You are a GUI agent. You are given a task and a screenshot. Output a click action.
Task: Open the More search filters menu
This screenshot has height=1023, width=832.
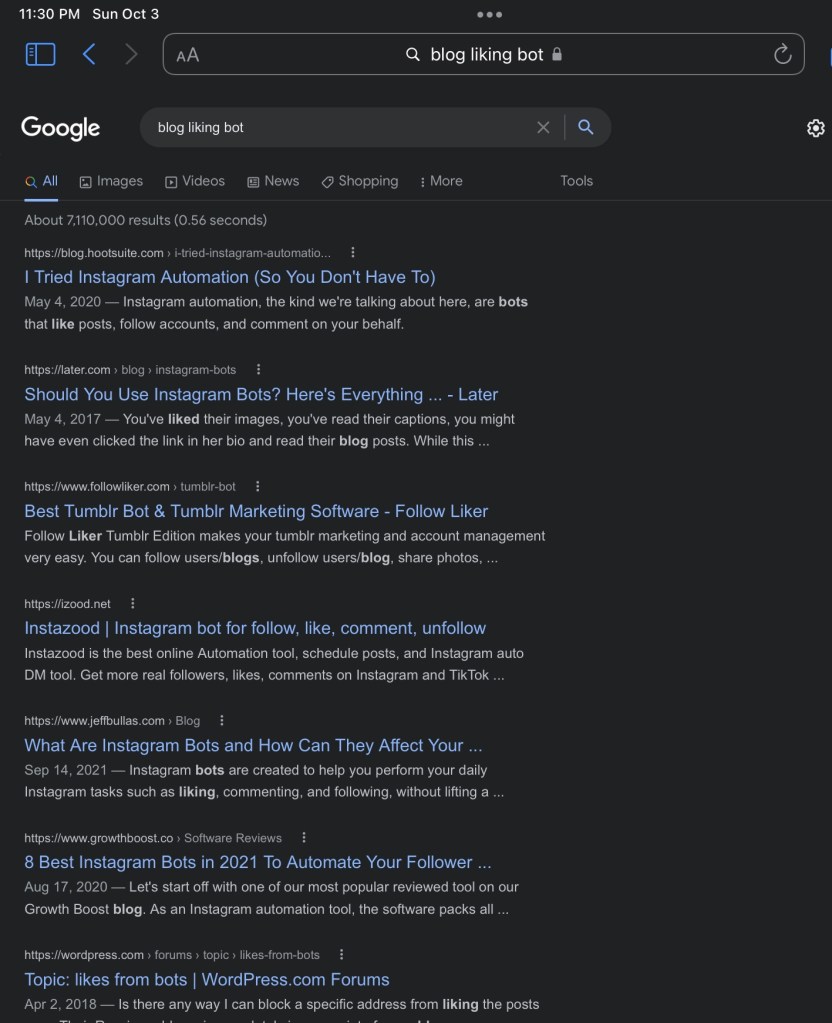[441, 181]
